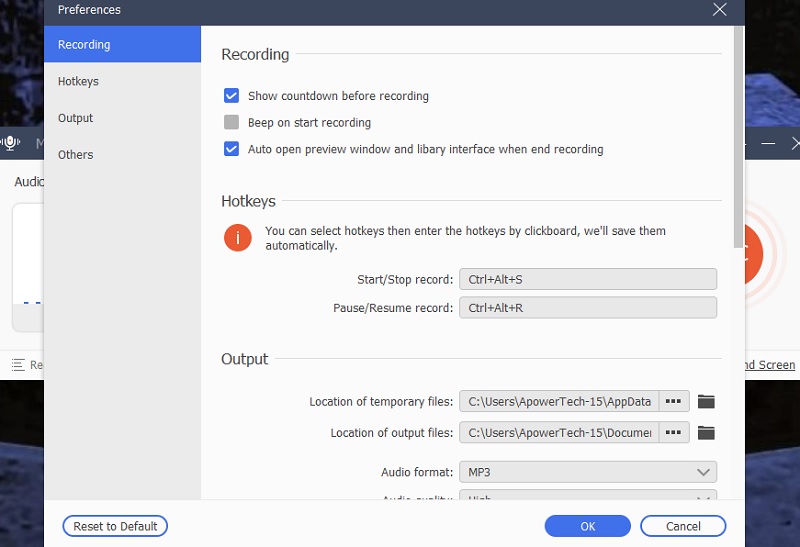800x547 pixels.
Task: Switch to the Hotkeys section
Action: coord(122,81)
